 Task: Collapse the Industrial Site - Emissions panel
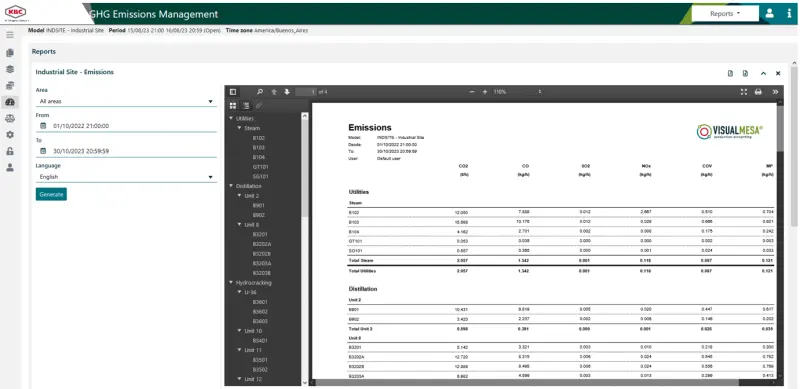(763, 74)
